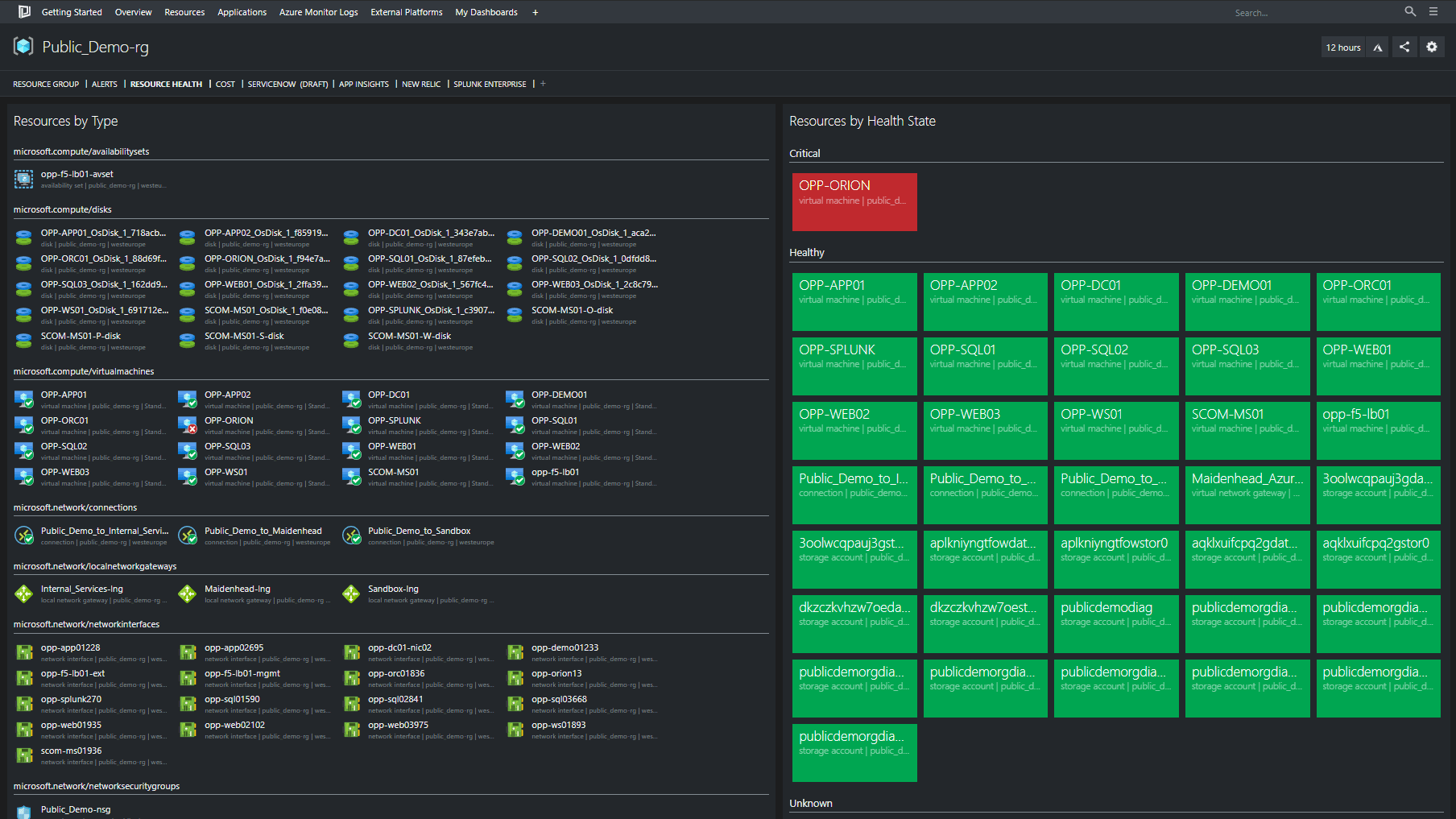Viewport: 1456px width, 819px height.
Task: Open the Azure portal icon button
Action: [x=1378, y=48]
